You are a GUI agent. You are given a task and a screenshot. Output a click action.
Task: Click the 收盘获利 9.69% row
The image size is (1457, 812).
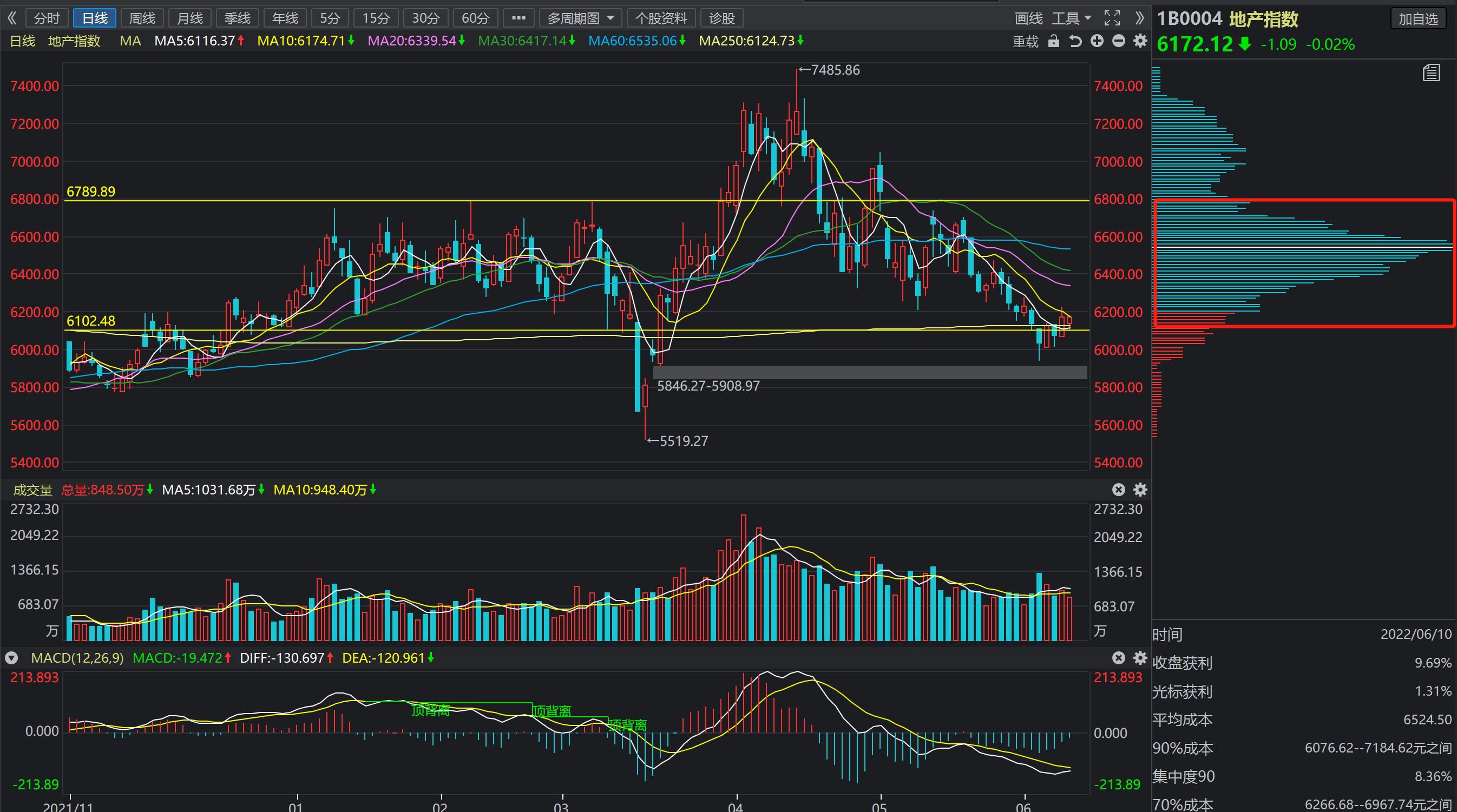point(1303,662)
